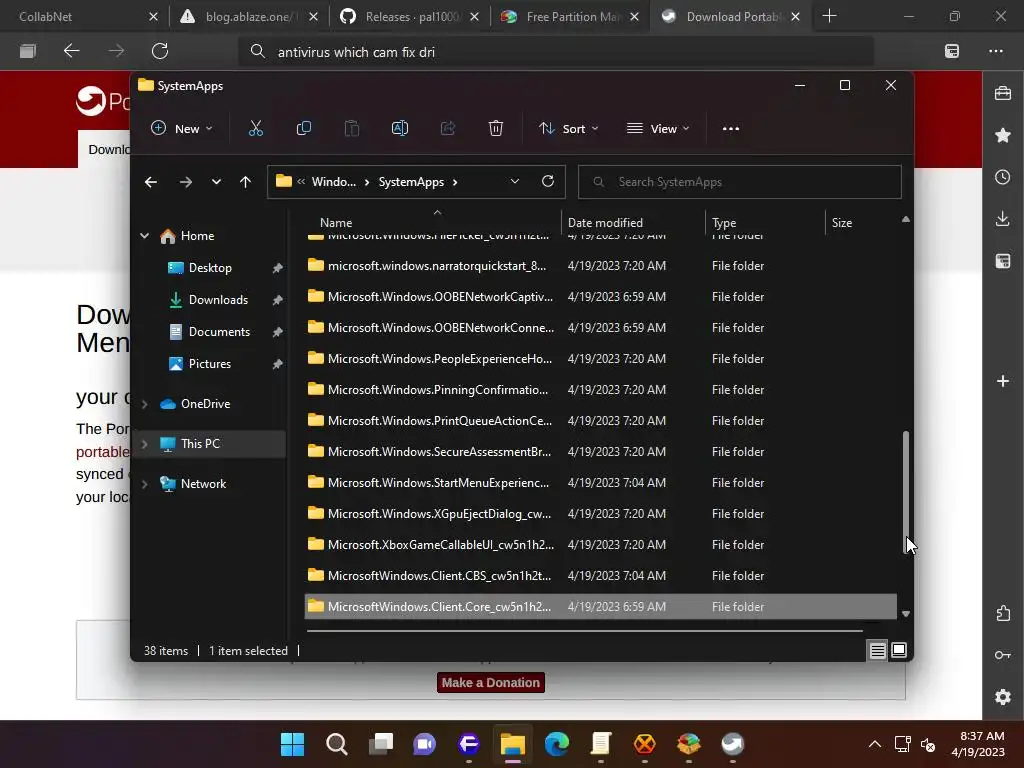The height and width of the screenshot is (768, 1024).
Task: Open Downloads arrow icon in the Edge sidebar
Action: [x=1003, y=219]
